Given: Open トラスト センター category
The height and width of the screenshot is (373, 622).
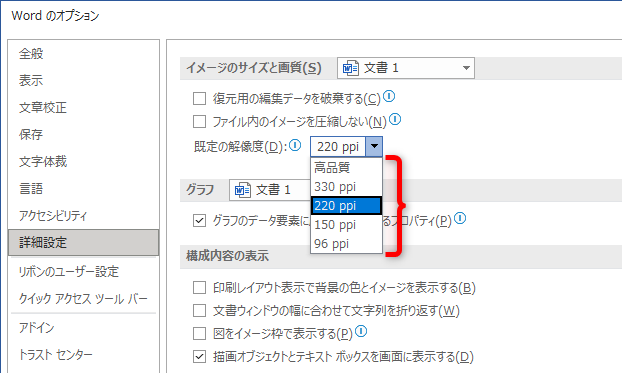Looking at the screenshot, I should coord(83,355).
